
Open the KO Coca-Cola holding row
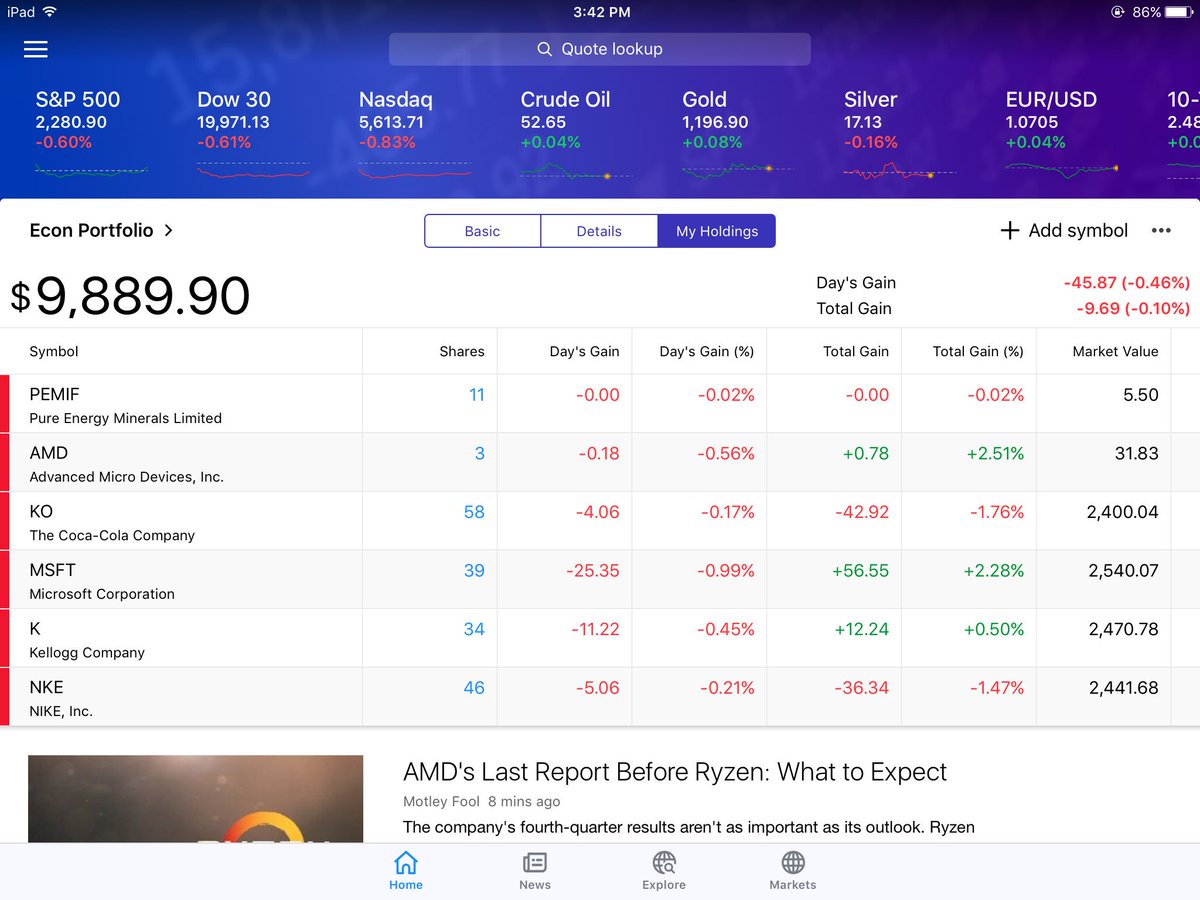(x=600, y=521)
